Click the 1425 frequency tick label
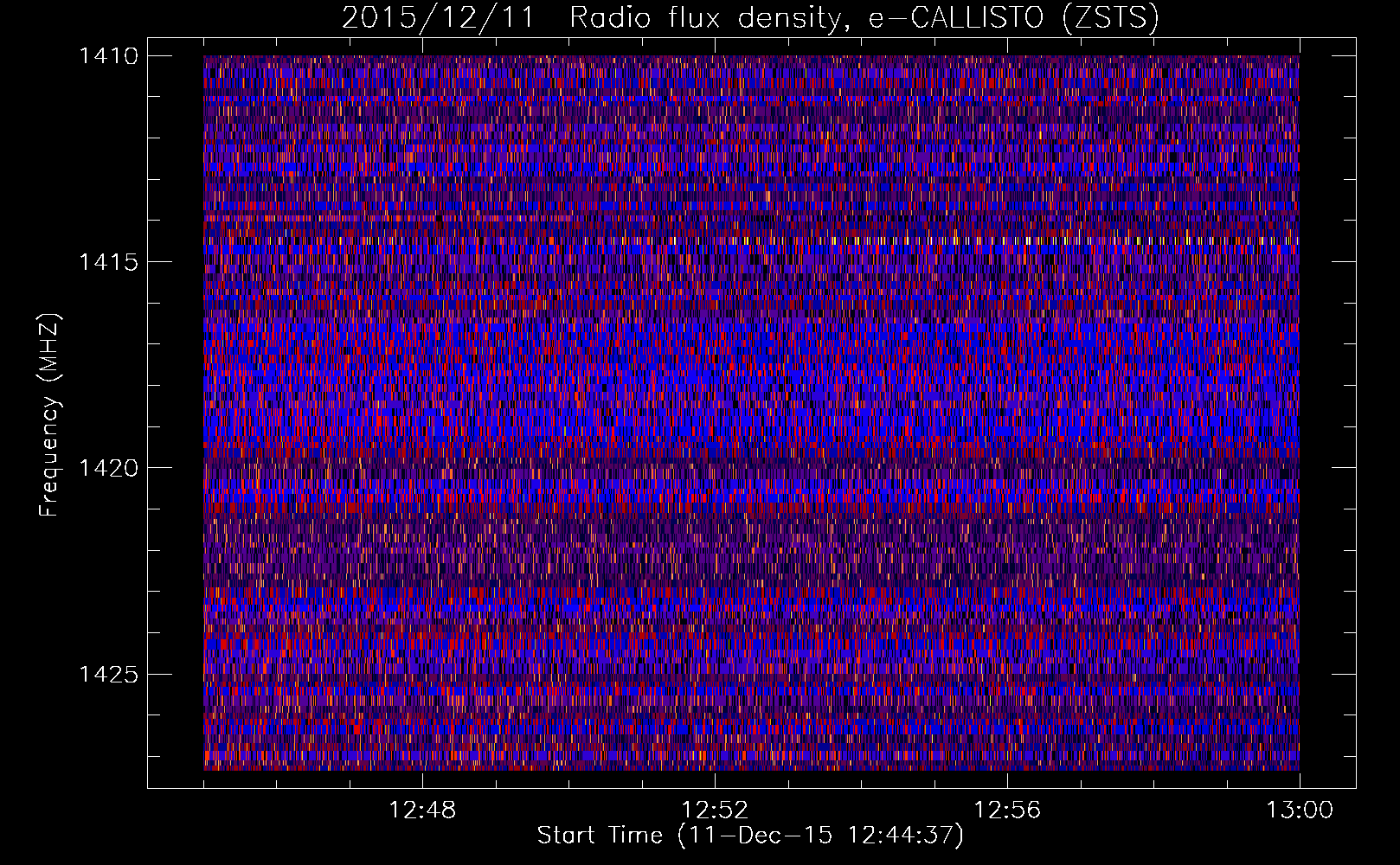1400x865 pixels. 108,674
